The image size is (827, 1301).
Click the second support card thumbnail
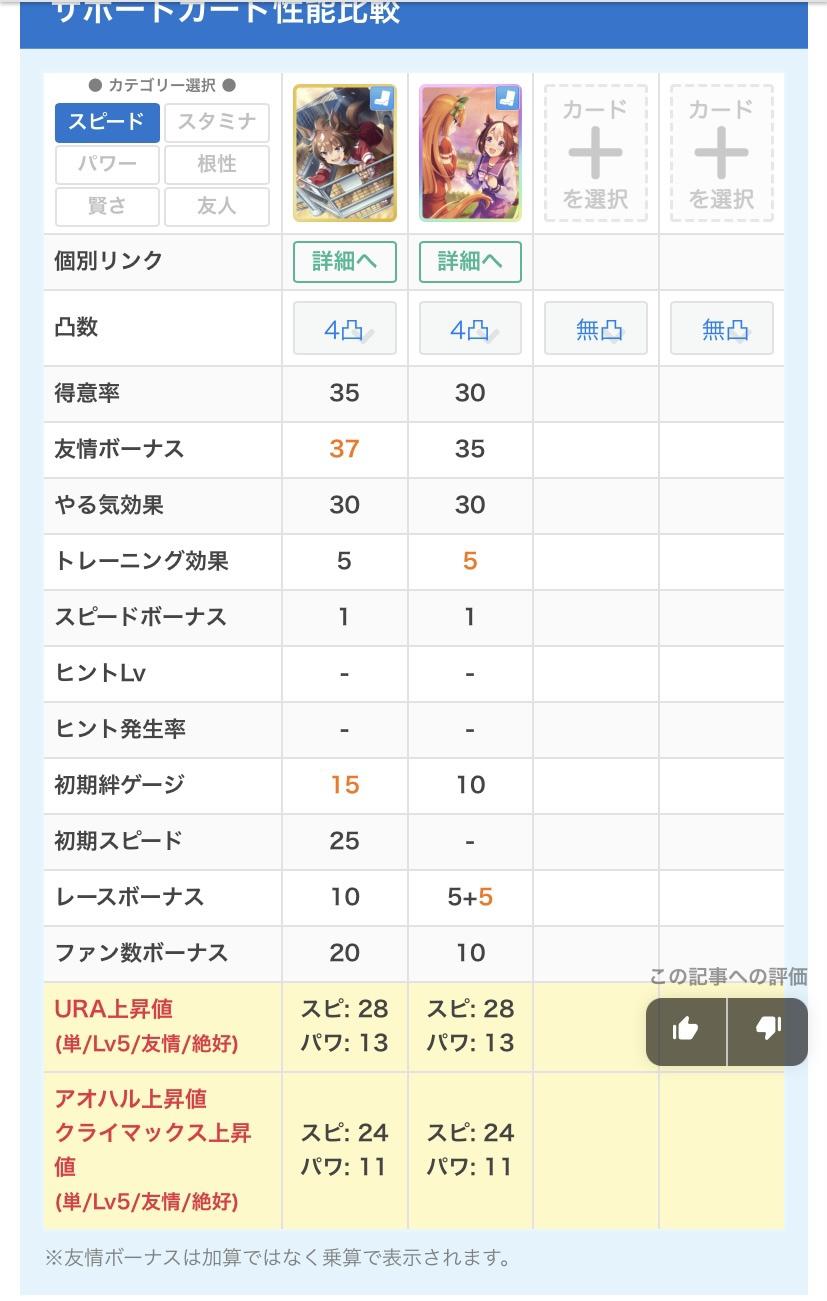(470, 153)
